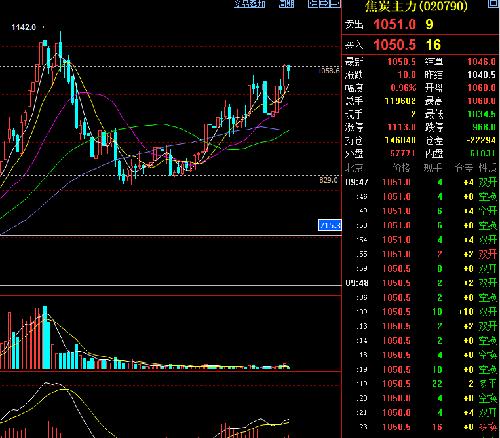Click the grouped layout icons above the chart

pos(324,4)
